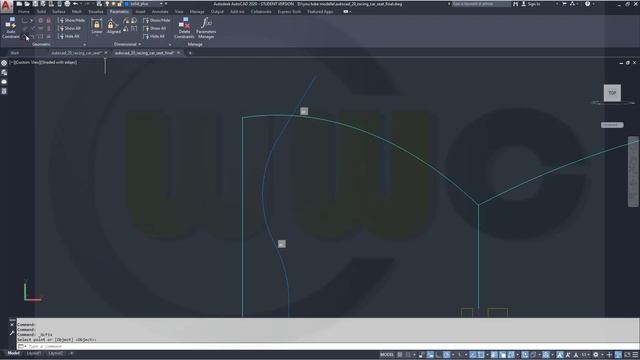Expand the Dimensional panel dropdown arrow
The height and width of the screenshot is (360, 640).
pos(140,44)
